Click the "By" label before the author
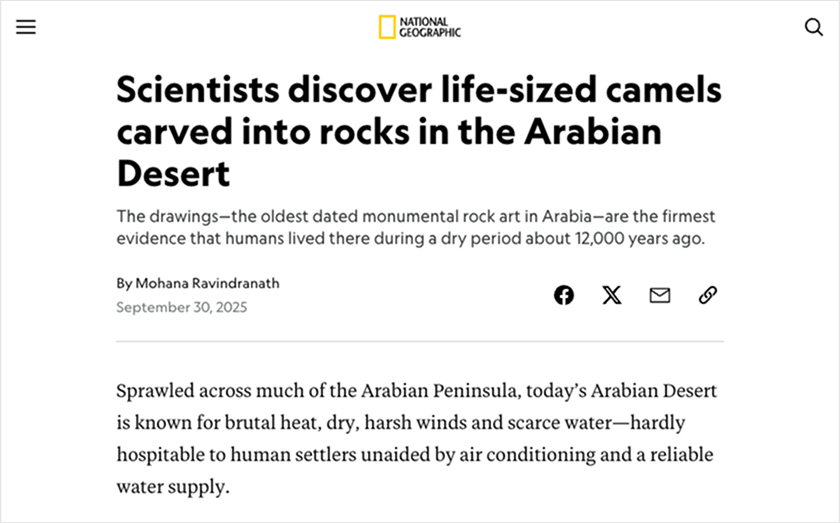The width and height of the screenshot is (840, 523). (124, 283)
